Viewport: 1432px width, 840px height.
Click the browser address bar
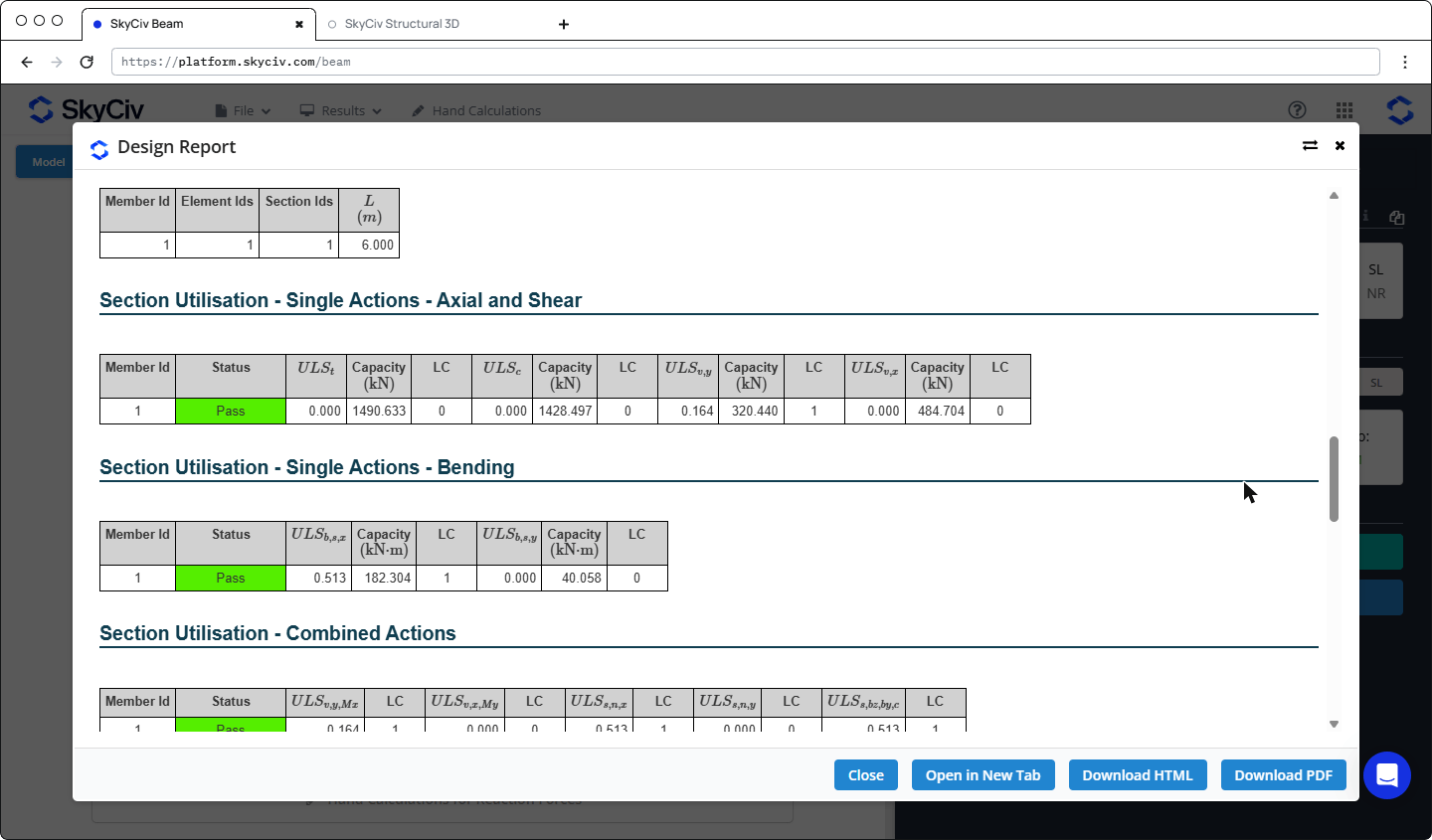pyautogui.click(x=745, y=62)
